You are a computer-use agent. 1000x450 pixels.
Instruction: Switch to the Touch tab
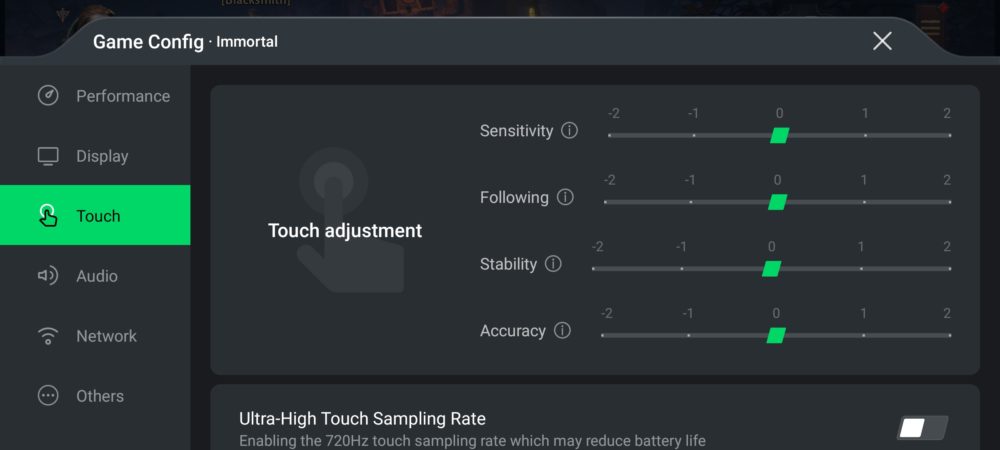[95, 215]
